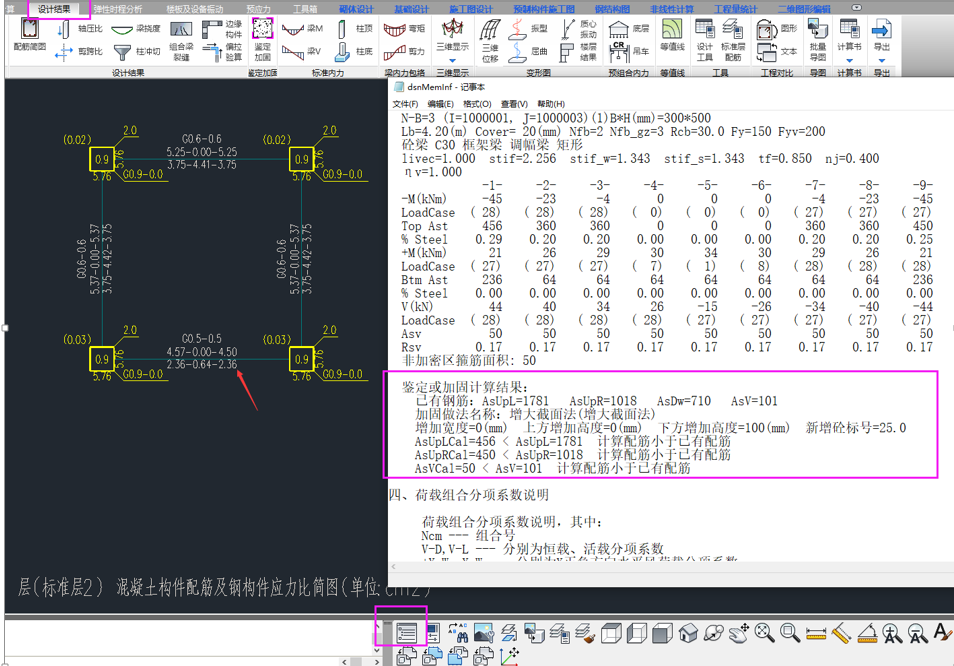
Task: Show 振型 mode shape diagram
Action: pyautogui.click(x=527, y=29)
